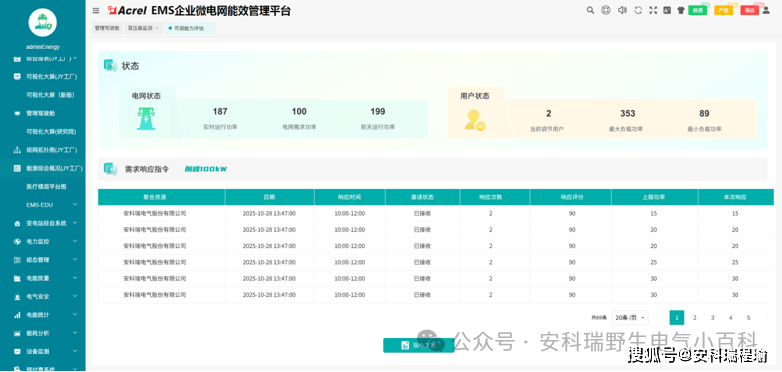Click the 上报功率 column header
The height and width of the screenshot is (372, 782).
(x=655, y=197)
